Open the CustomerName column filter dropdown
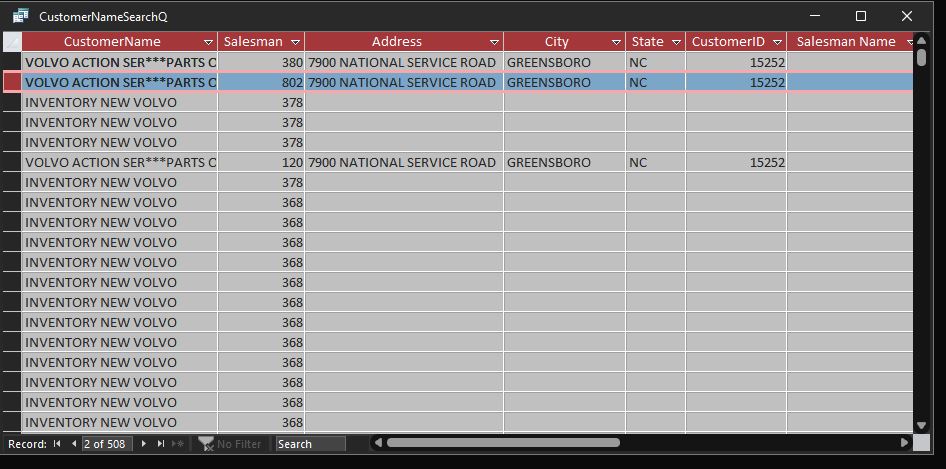 click(208, 42)
